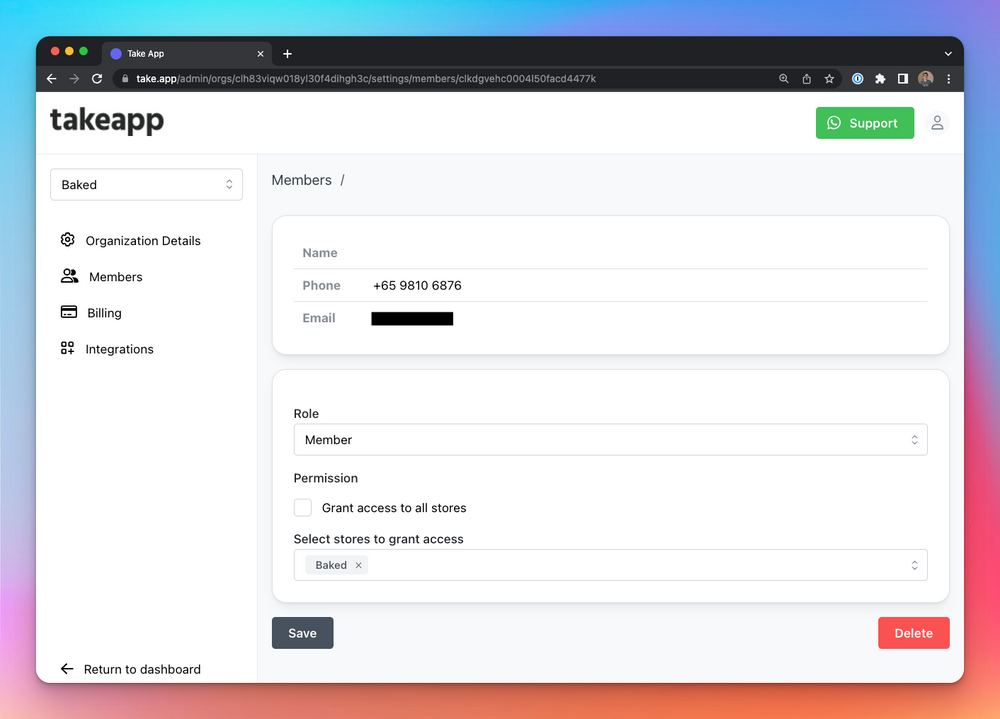This screenshot has width=1000, height=719.
Task: Click the site lock icon
Action: [125, 78]
